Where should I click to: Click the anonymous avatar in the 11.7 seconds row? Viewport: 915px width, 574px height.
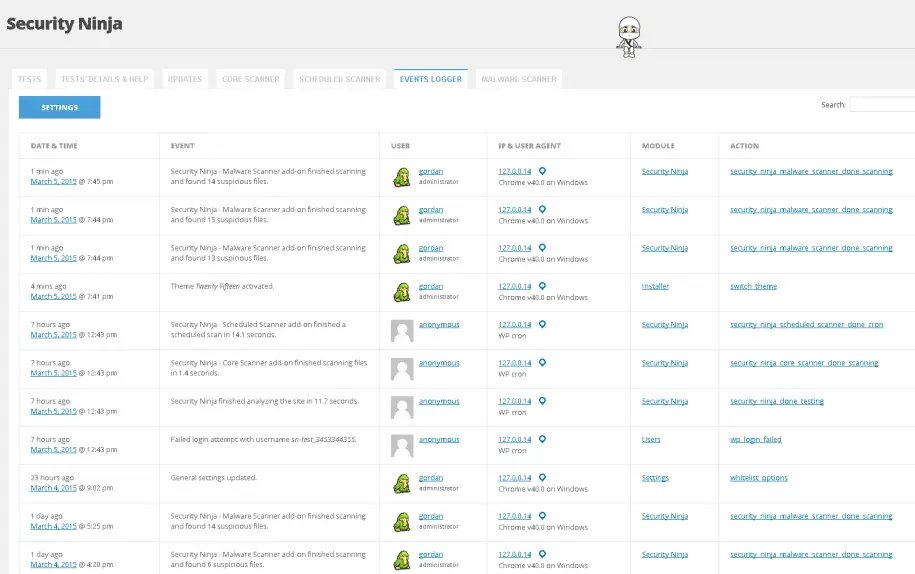pos(402,407)
